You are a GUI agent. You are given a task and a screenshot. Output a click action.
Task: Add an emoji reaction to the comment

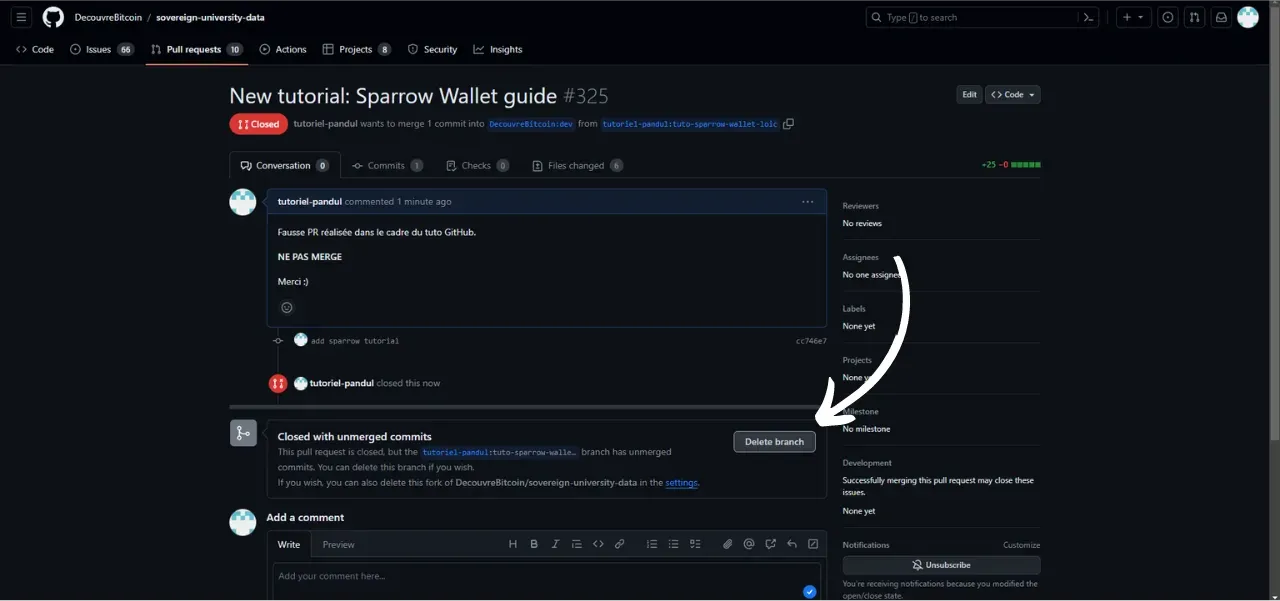(287, 308)
